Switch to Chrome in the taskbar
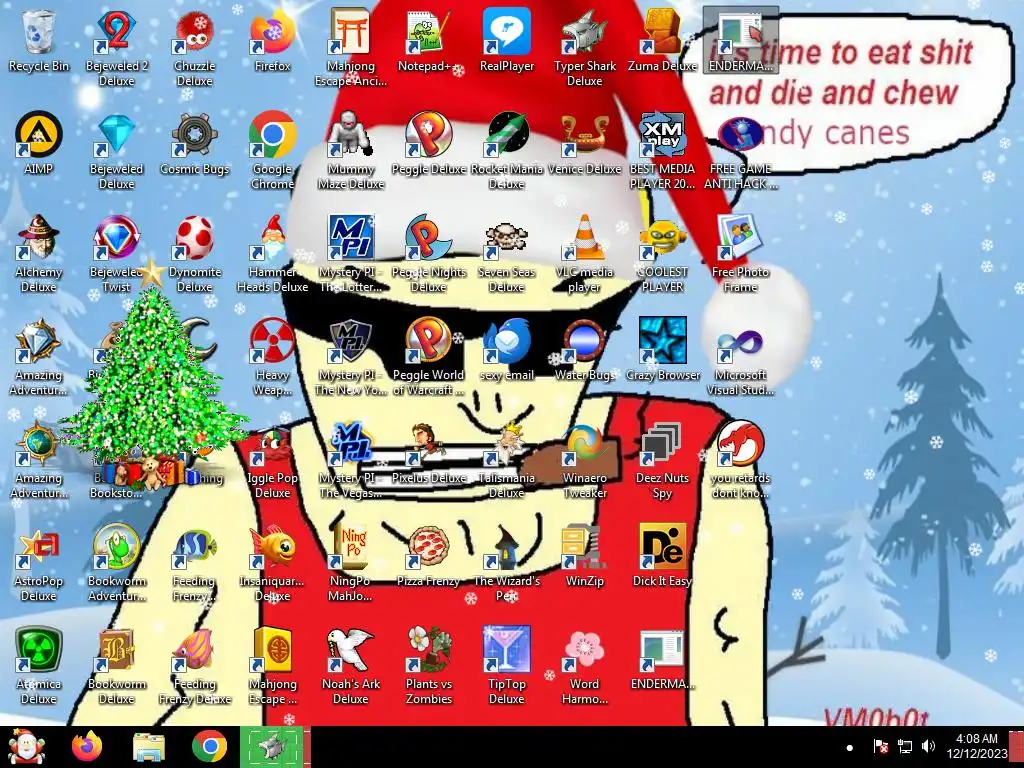The height and width of the screenshot is (768, 1024). tap(210, 746)
